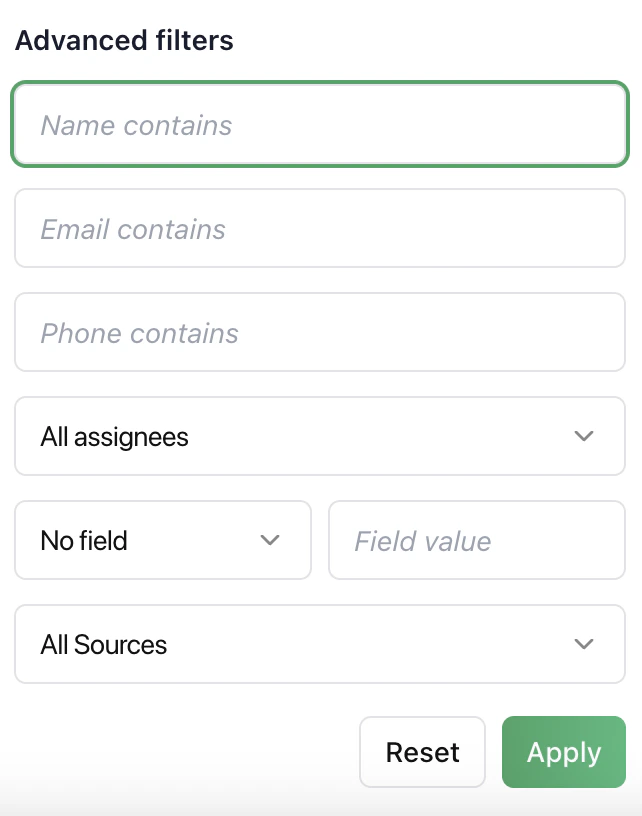Click Reset to clear all filters
642x816 pixels.
click(x=422, y=752)
